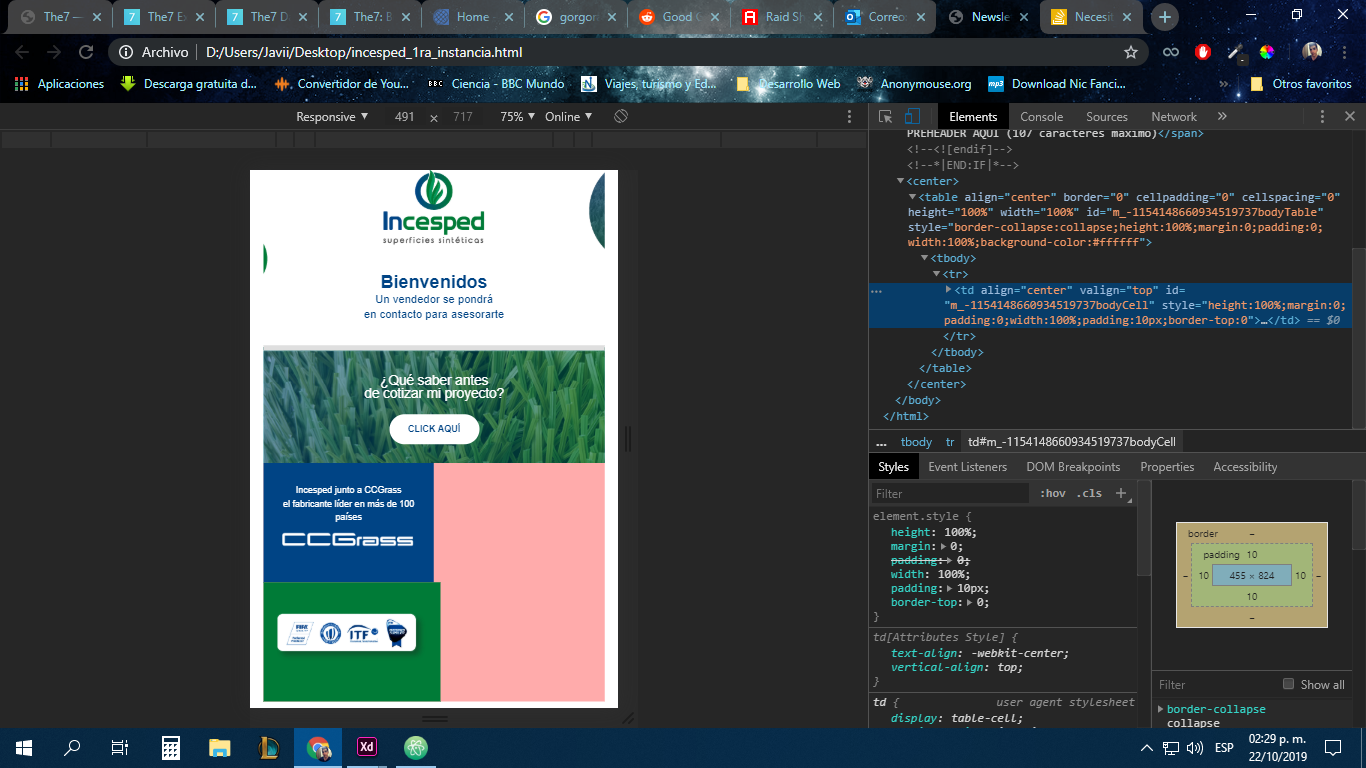Open the Responsive device dropdown
Screen dimensions: 1366x768
click(x=332, y=117)
